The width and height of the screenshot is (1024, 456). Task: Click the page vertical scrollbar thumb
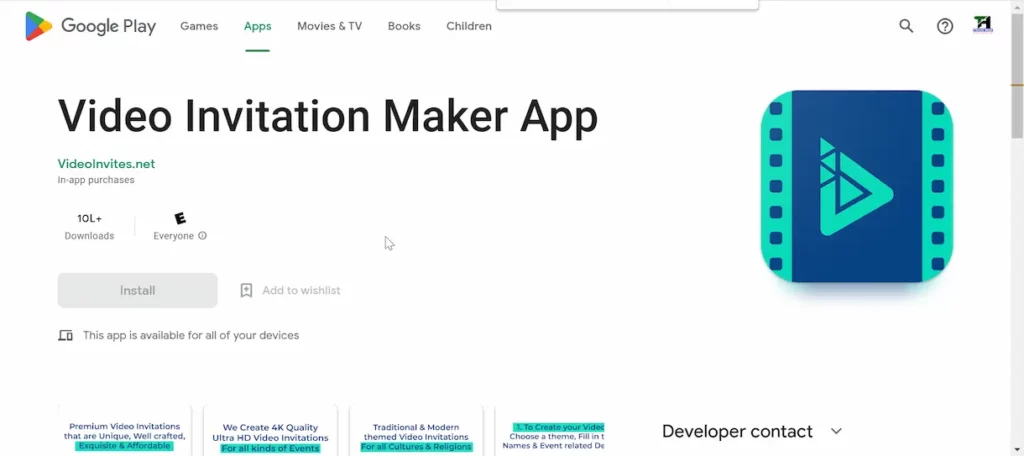point(1017,75)
